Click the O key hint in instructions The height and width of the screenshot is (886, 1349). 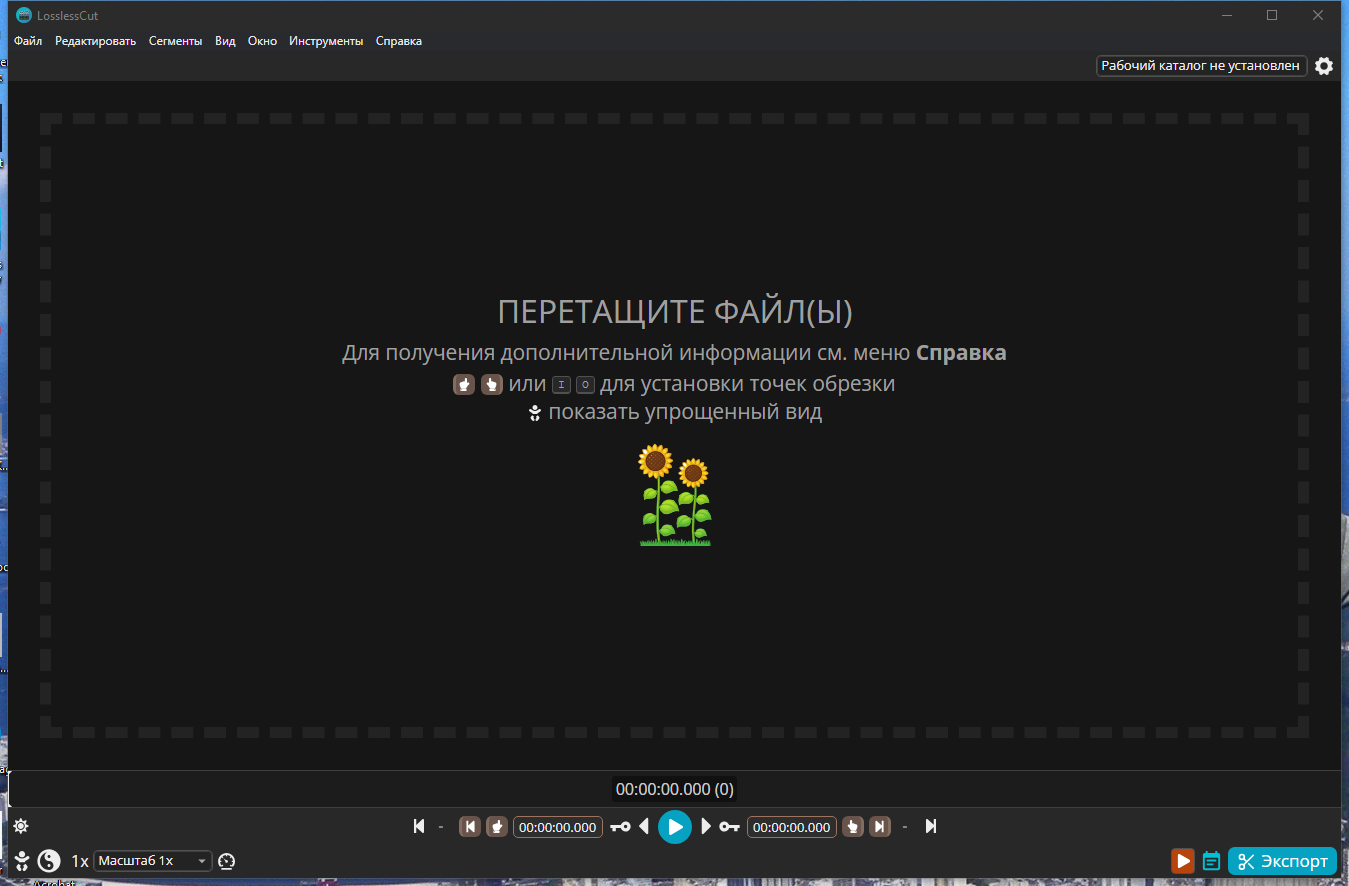(585, 385)
